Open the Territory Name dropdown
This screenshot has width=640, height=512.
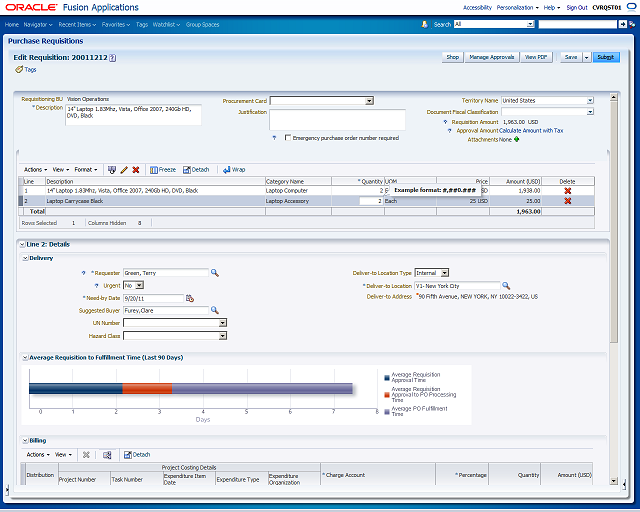coord(590,100)
